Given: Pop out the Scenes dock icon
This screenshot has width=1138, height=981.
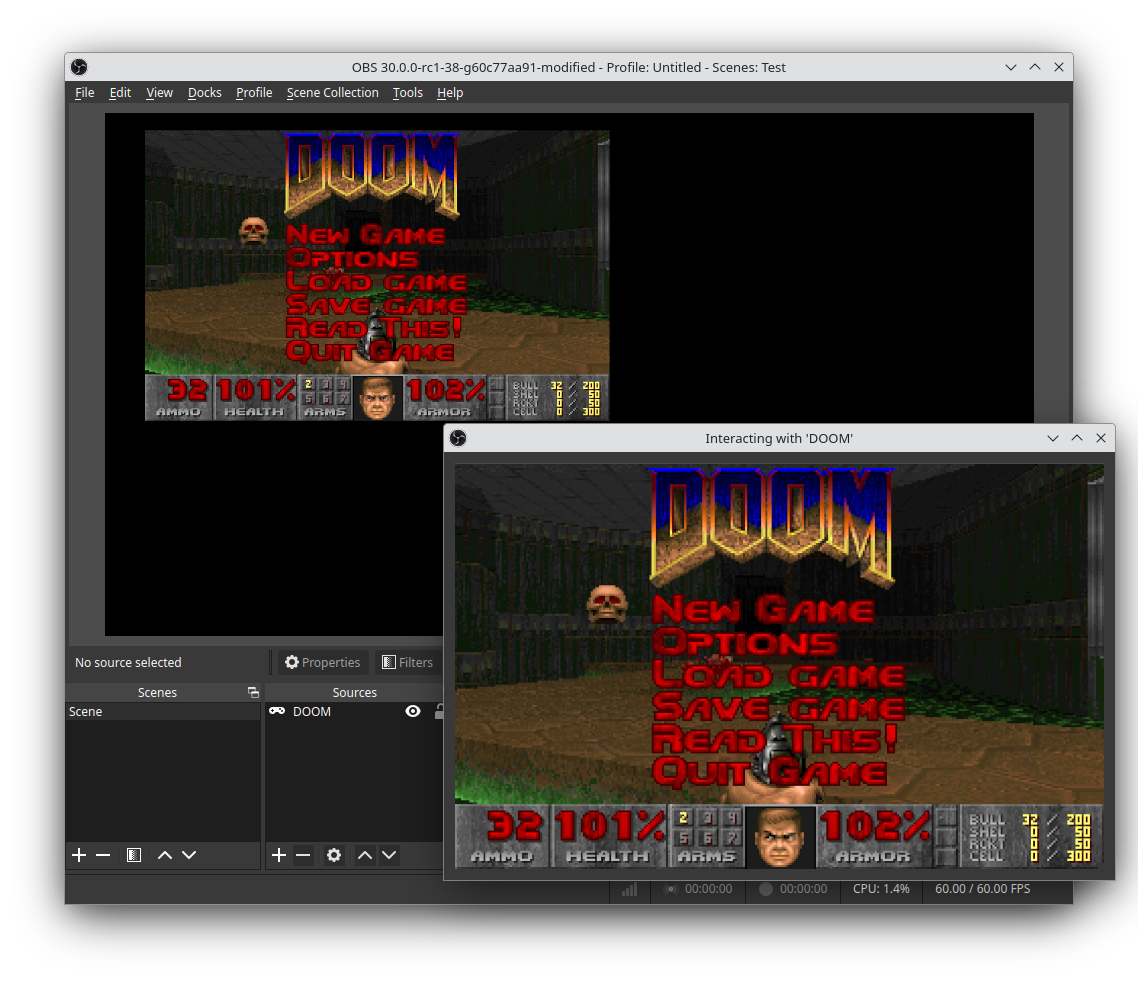Looking at the screenshot, I should pyautogui.click(x=253, y=692).
